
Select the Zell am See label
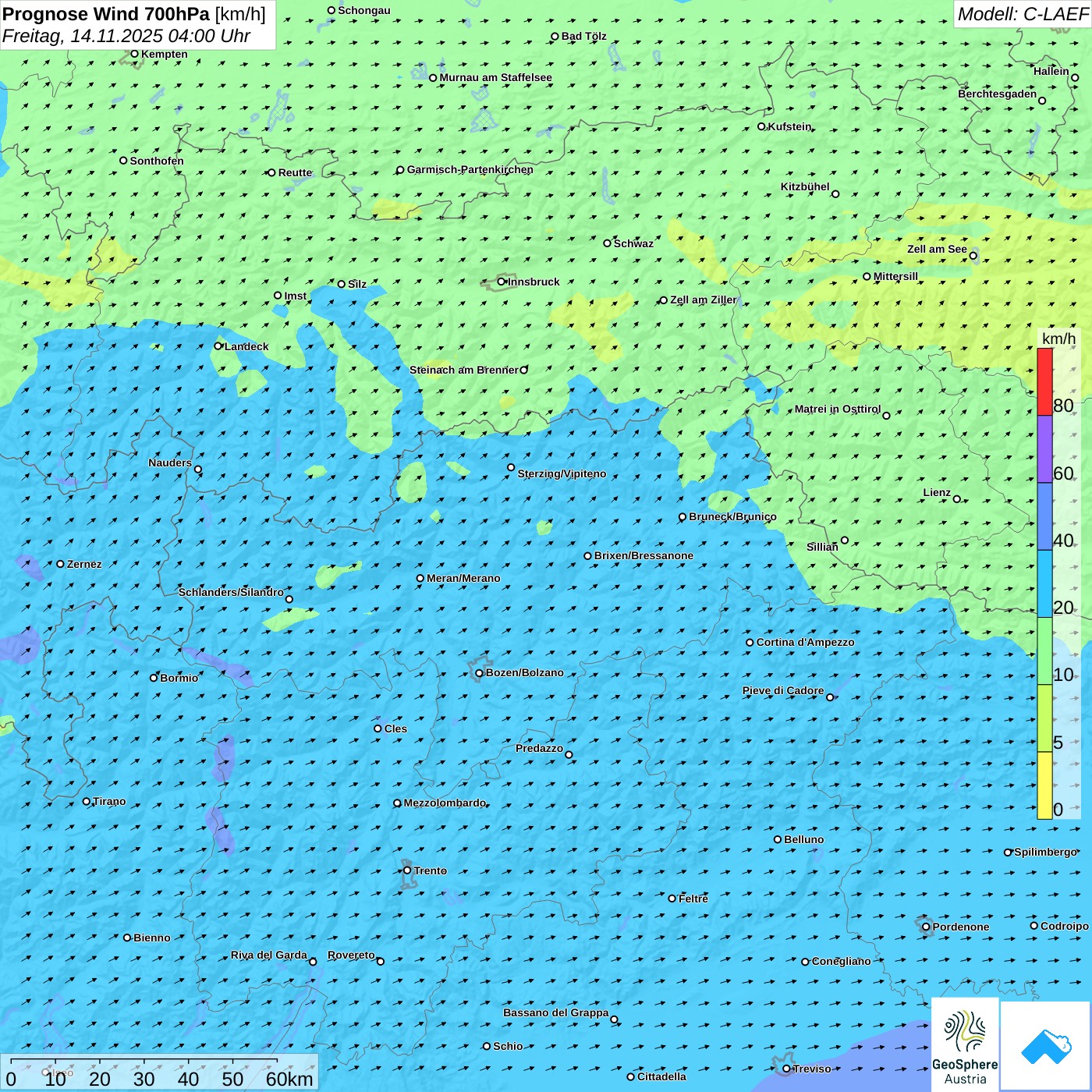click(937, 249)
